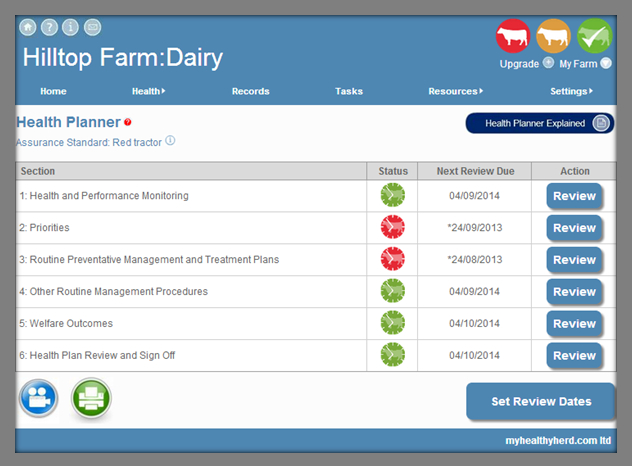This screenshot has height=466, width=632.
Task: Click green status clock for Welfare Outcomes
Action: tap(393, 322)
